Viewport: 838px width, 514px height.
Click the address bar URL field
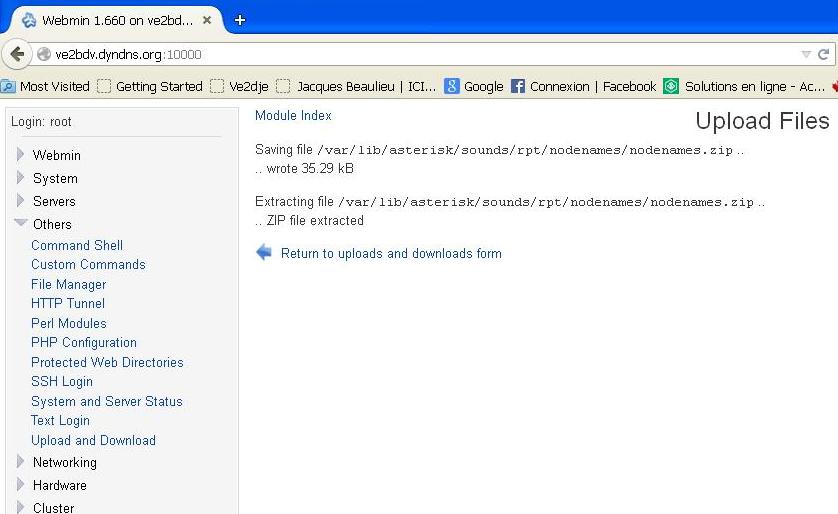coord(400,54)
